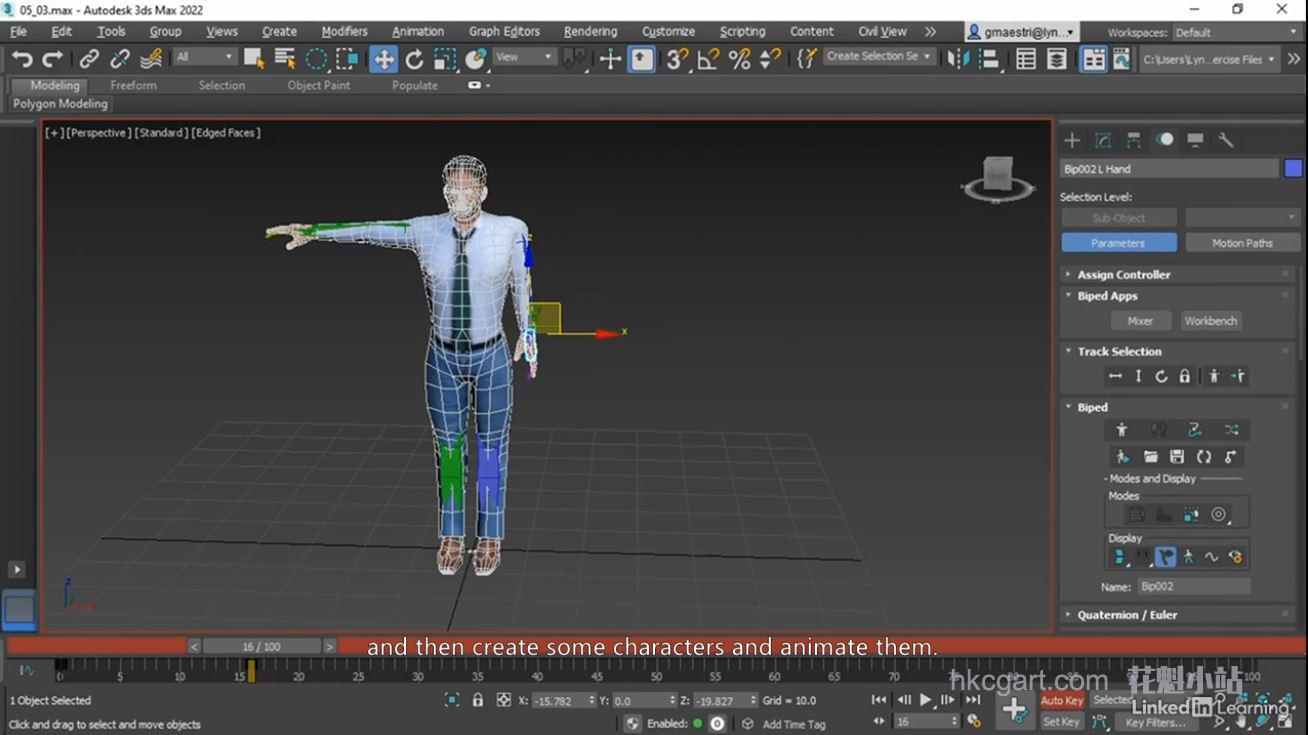Choose the Select Object tool
Image resolution: width=1308 pixels, height=735 pixels.
click(x=254, y=59)
